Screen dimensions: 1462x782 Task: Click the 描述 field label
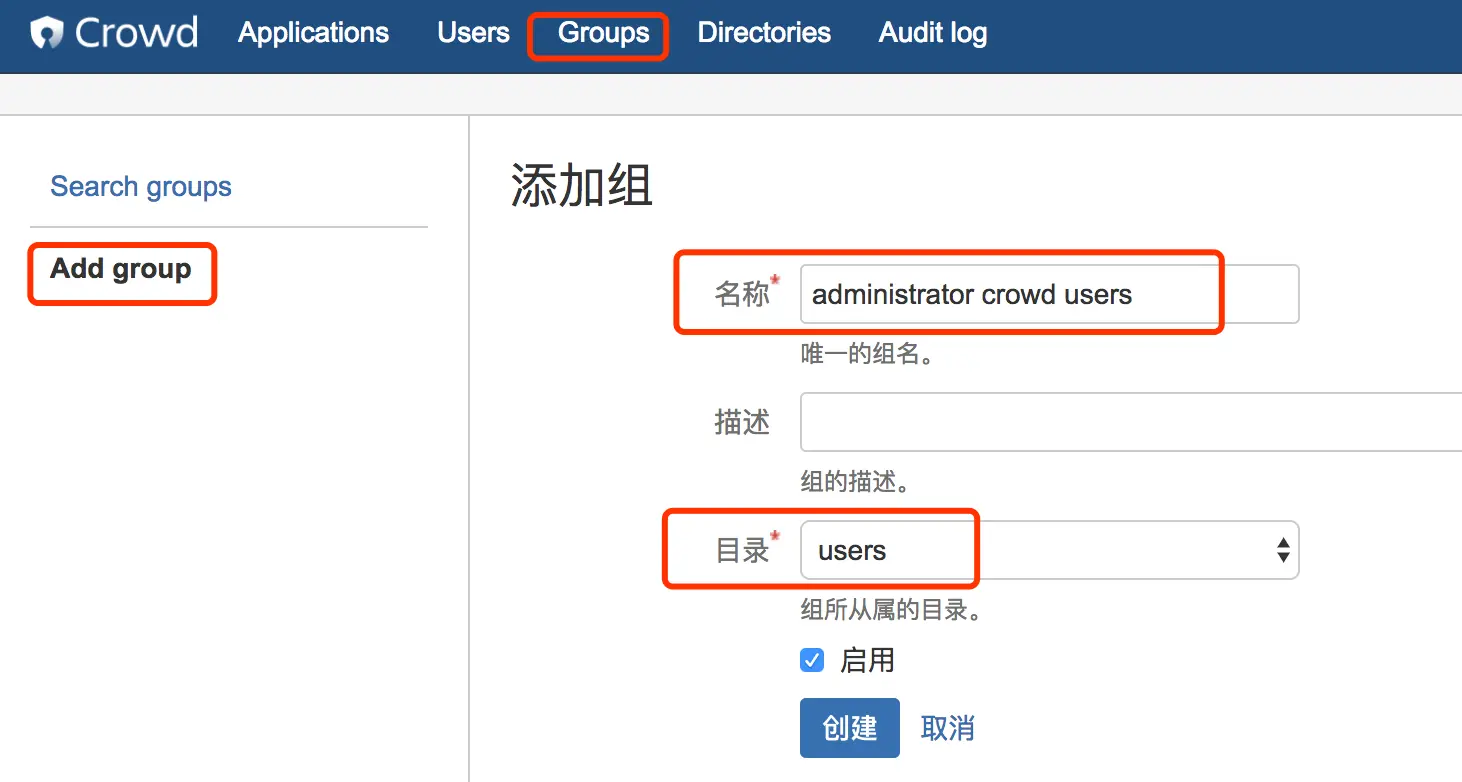click(x=742, y=423)
